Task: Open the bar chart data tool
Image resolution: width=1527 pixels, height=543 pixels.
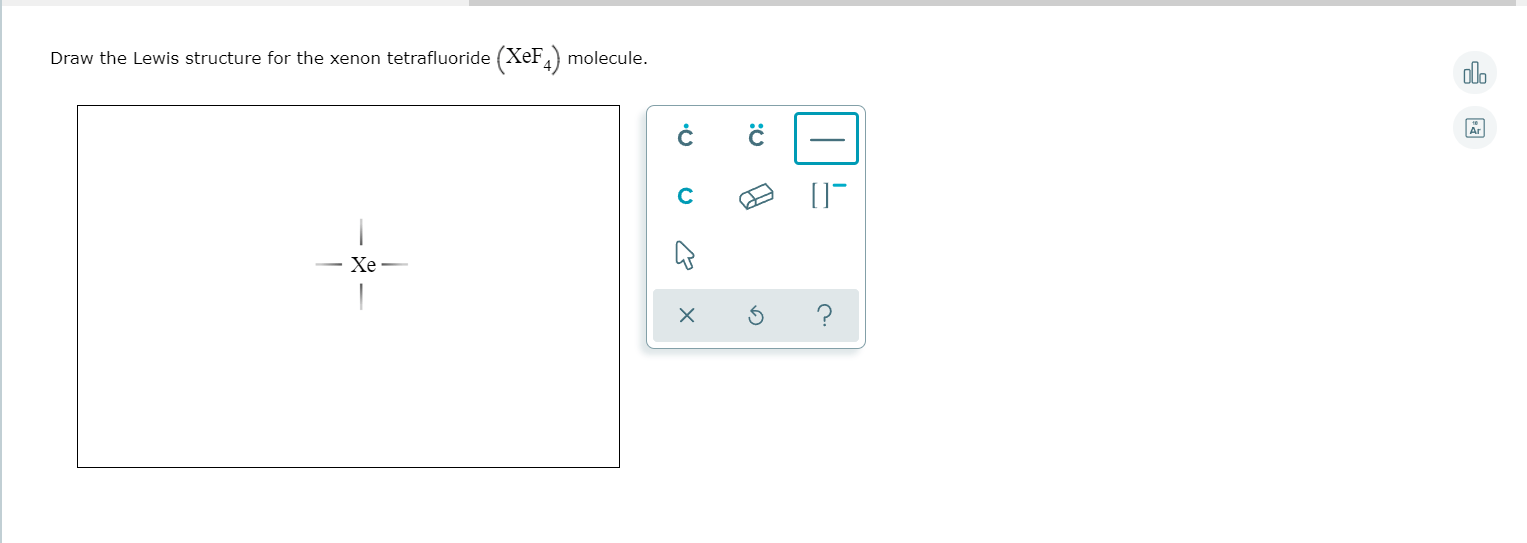Action: pos(1474,73)
